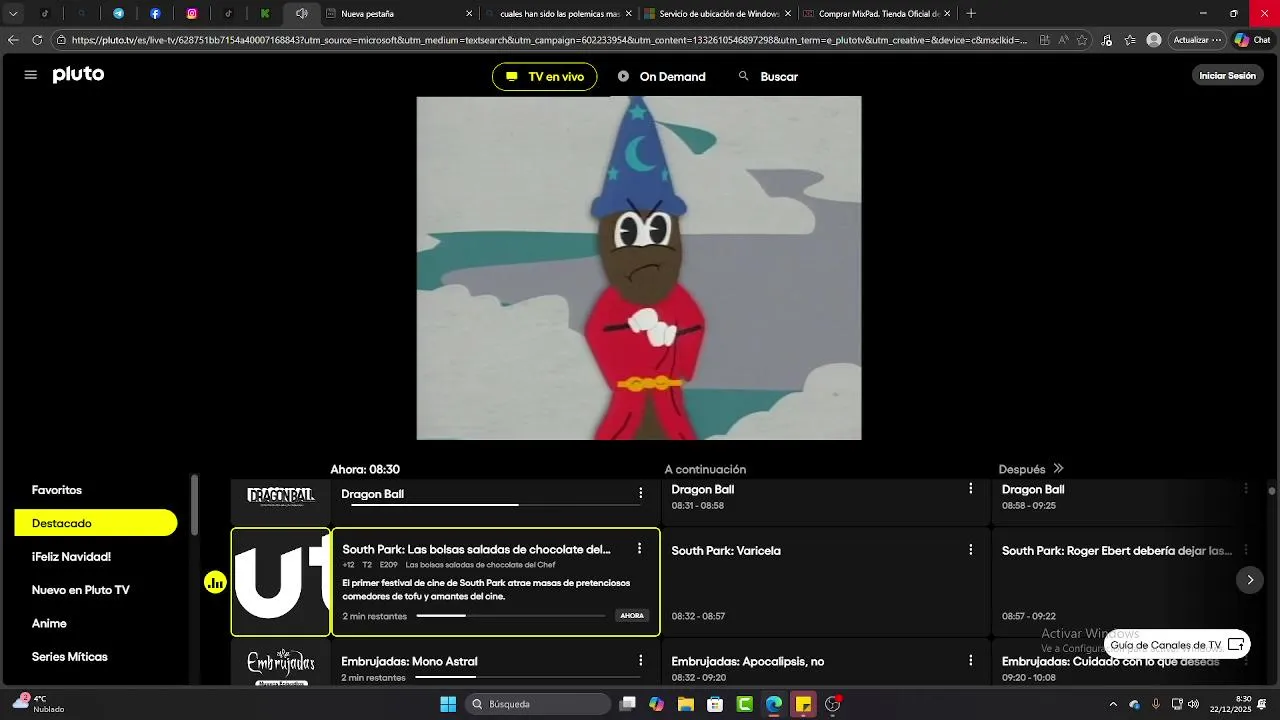Open options for Dragon Ball 08:31 - 08:58
Screen dimensions: 1280x720
[x=970, y=489]
